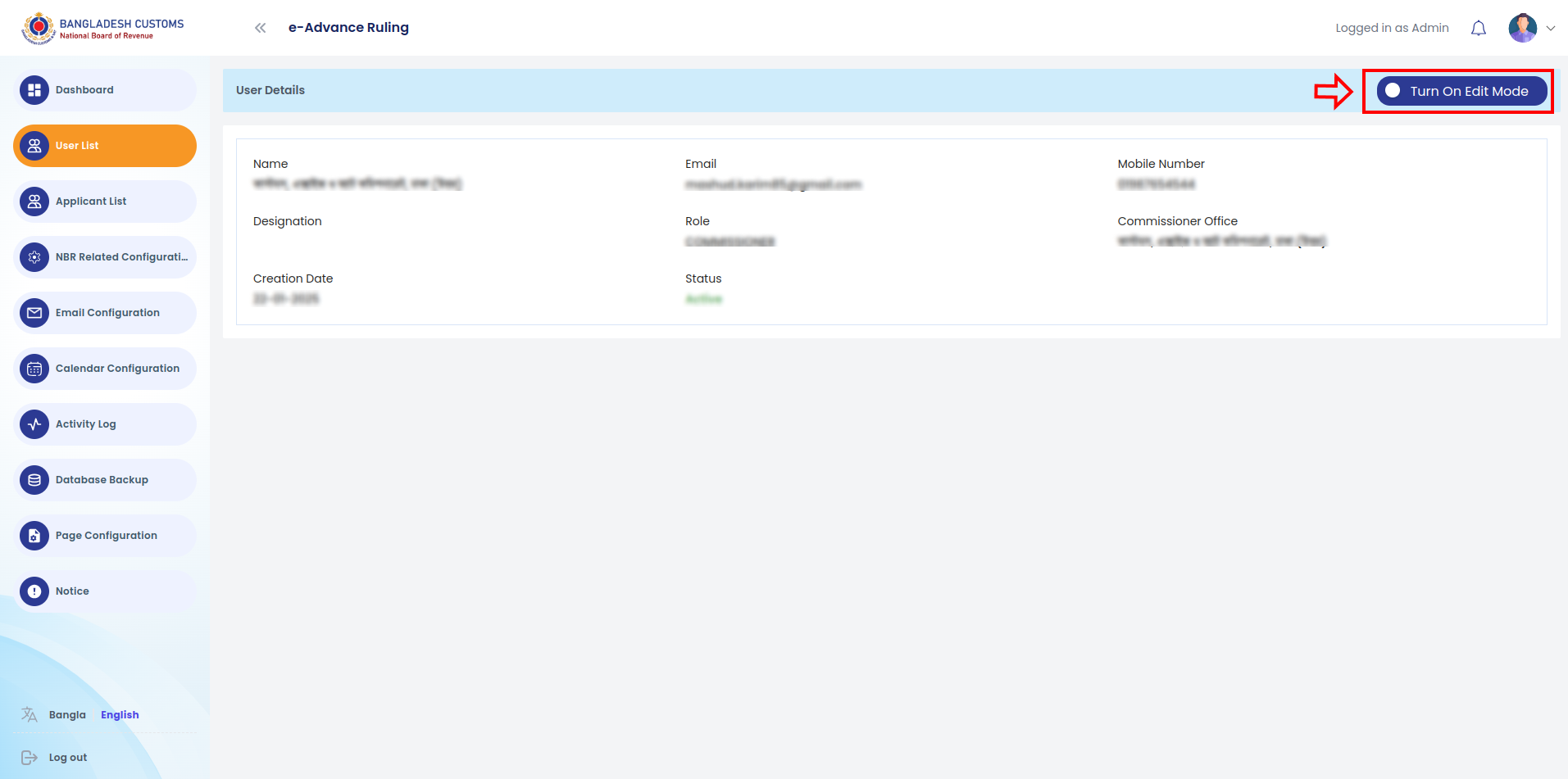Screen dimensions: 1568x779
Task: Click the Notice exclamation icon
Action: pos(34,591)
